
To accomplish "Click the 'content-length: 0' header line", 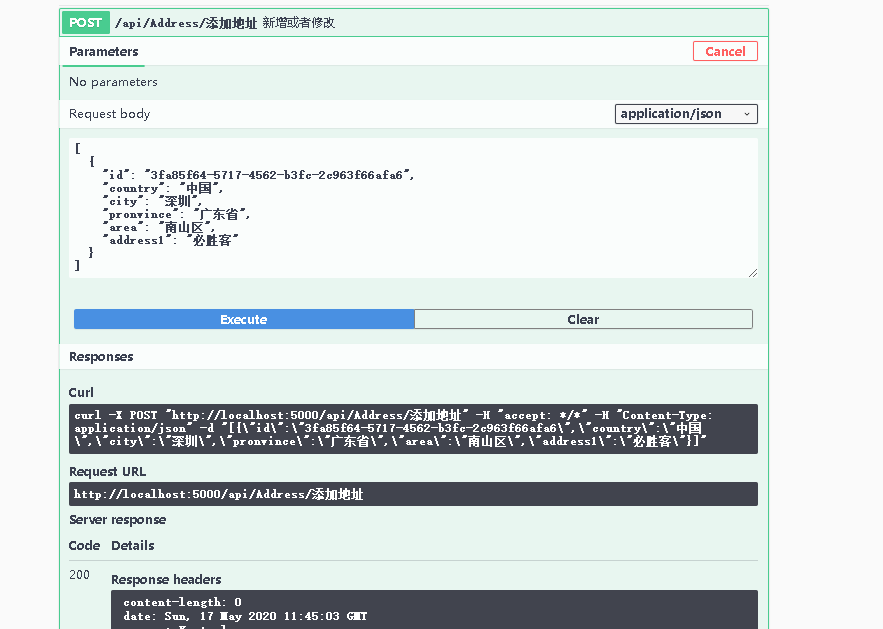I will tap(182, 603).
